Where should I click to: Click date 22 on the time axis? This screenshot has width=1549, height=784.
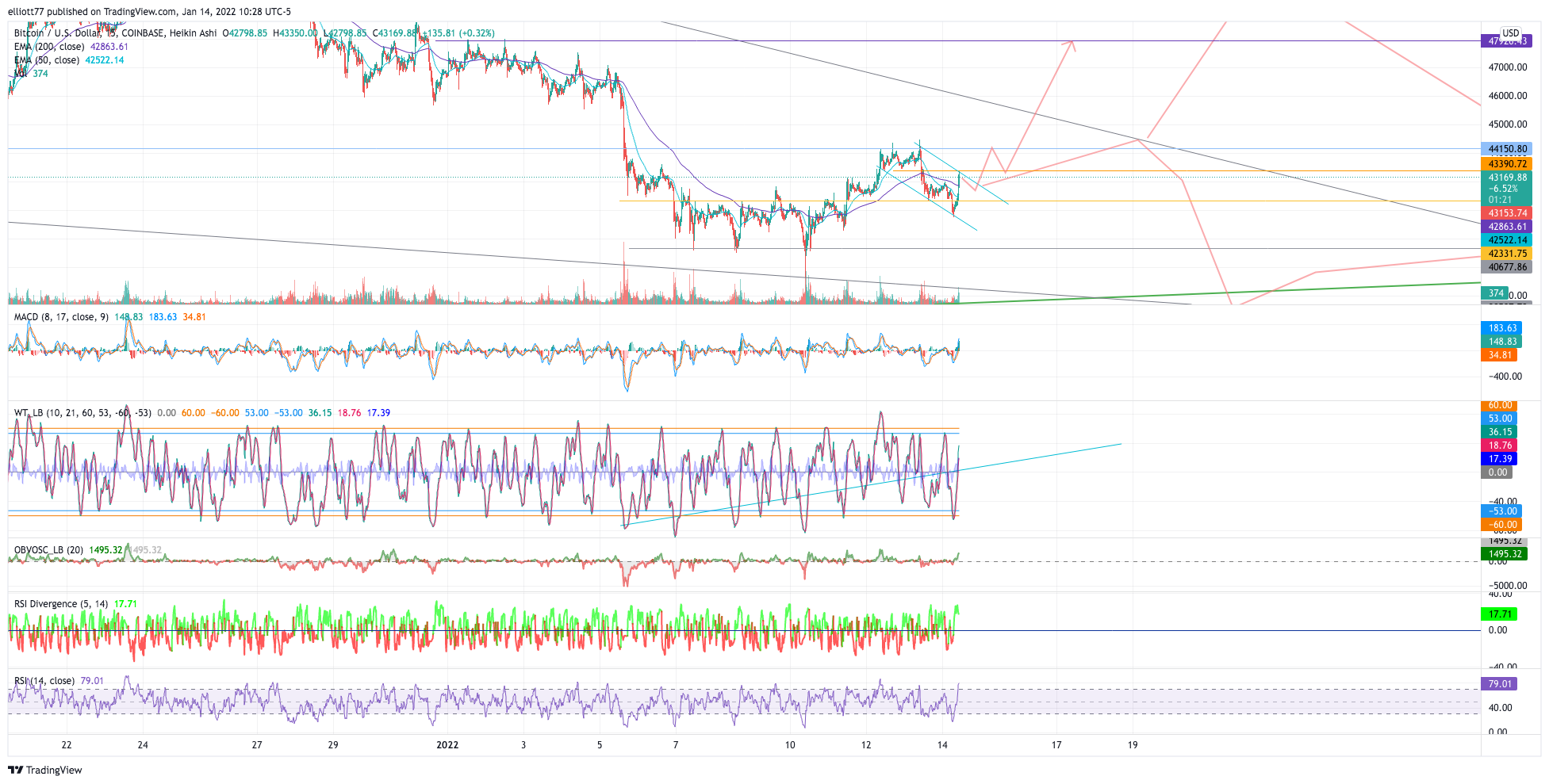(x=67, y=745)
